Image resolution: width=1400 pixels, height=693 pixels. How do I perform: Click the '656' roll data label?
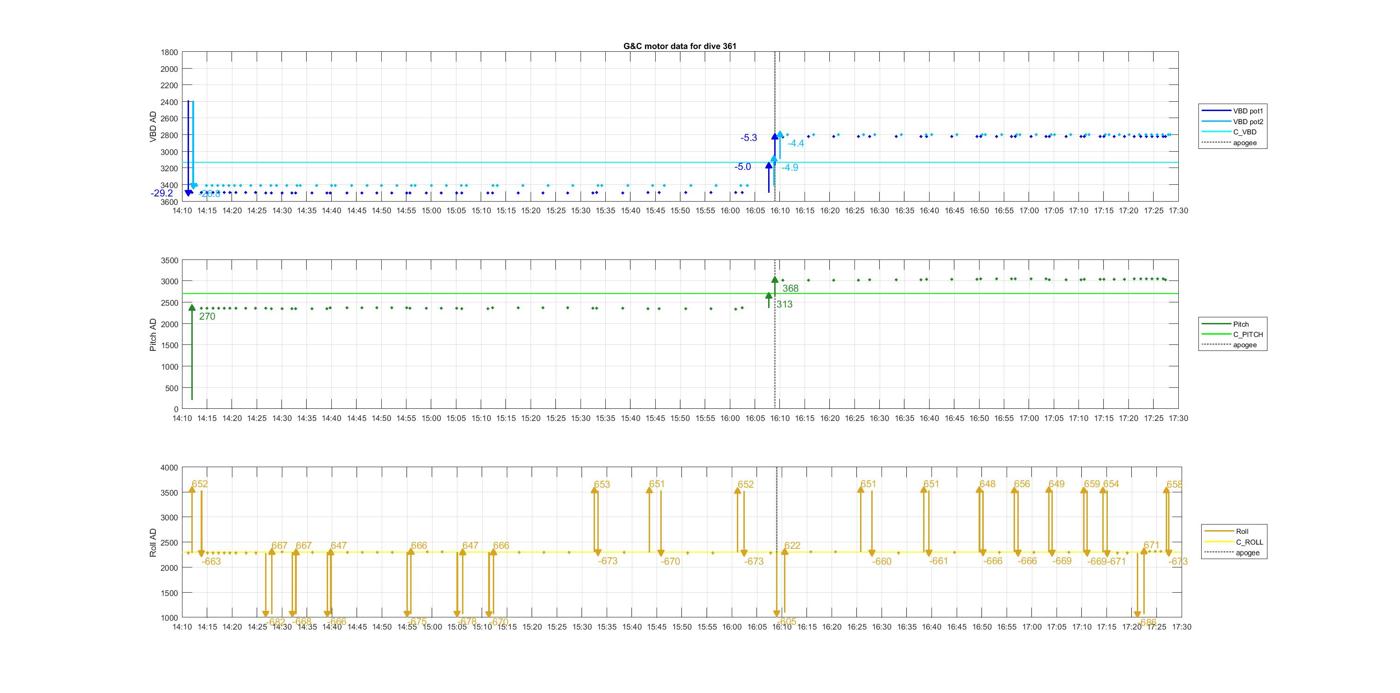point(1022,485)
